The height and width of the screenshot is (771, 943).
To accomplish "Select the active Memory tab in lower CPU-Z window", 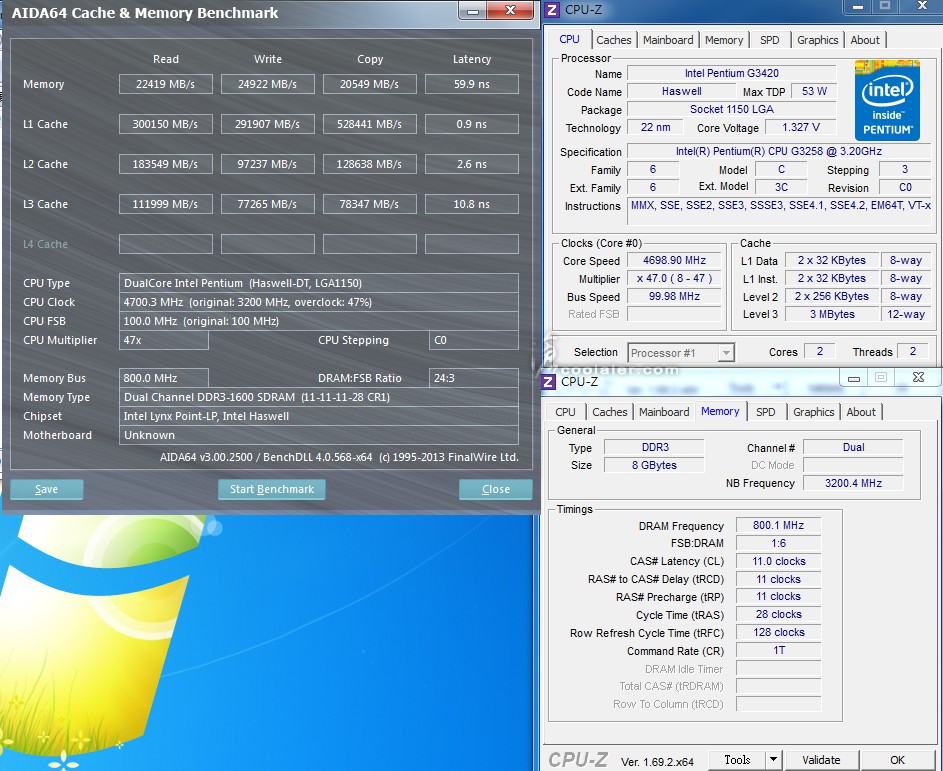I will point(720,411).
